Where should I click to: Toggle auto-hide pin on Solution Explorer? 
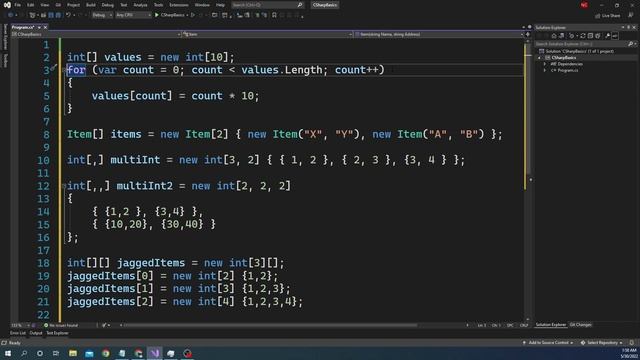coord(629,27)
